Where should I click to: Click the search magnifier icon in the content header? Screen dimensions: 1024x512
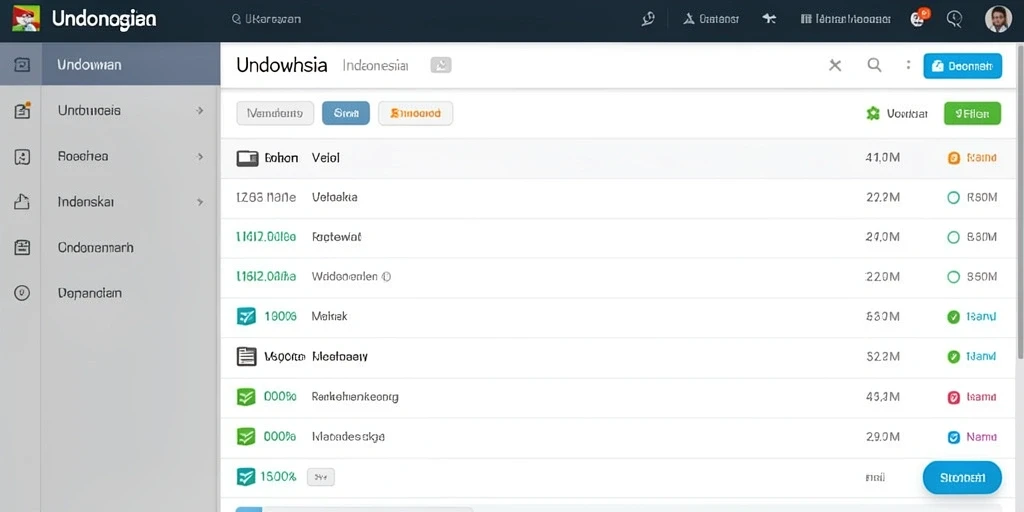tap(874, 65)
